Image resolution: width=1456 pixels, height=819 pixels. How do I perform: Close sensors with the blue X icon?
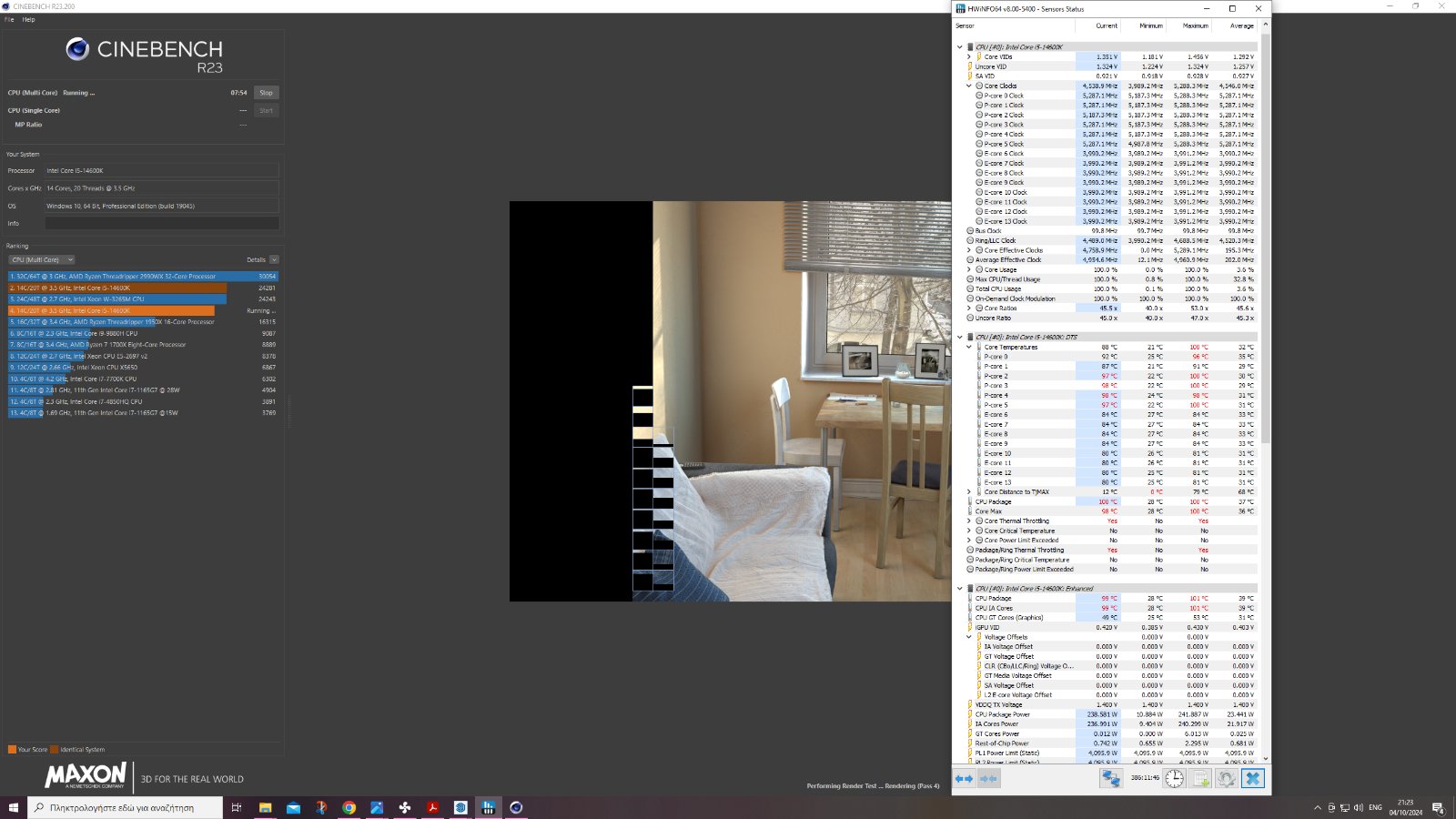click(1253, 779)
